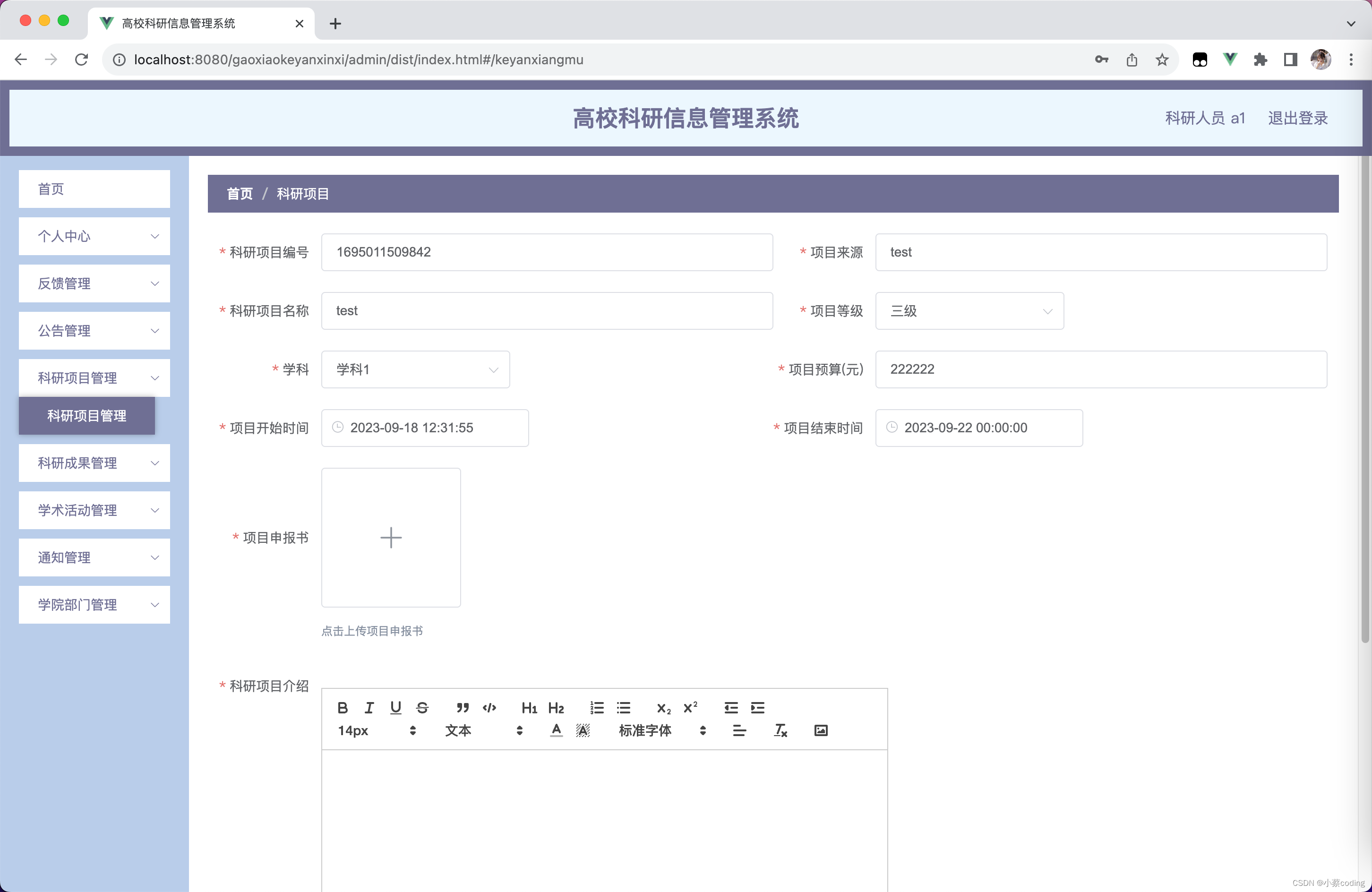Open the 项目等级 dropdown
The width and height of the screenshot is (1372, 892).
(x=969, y=311)
